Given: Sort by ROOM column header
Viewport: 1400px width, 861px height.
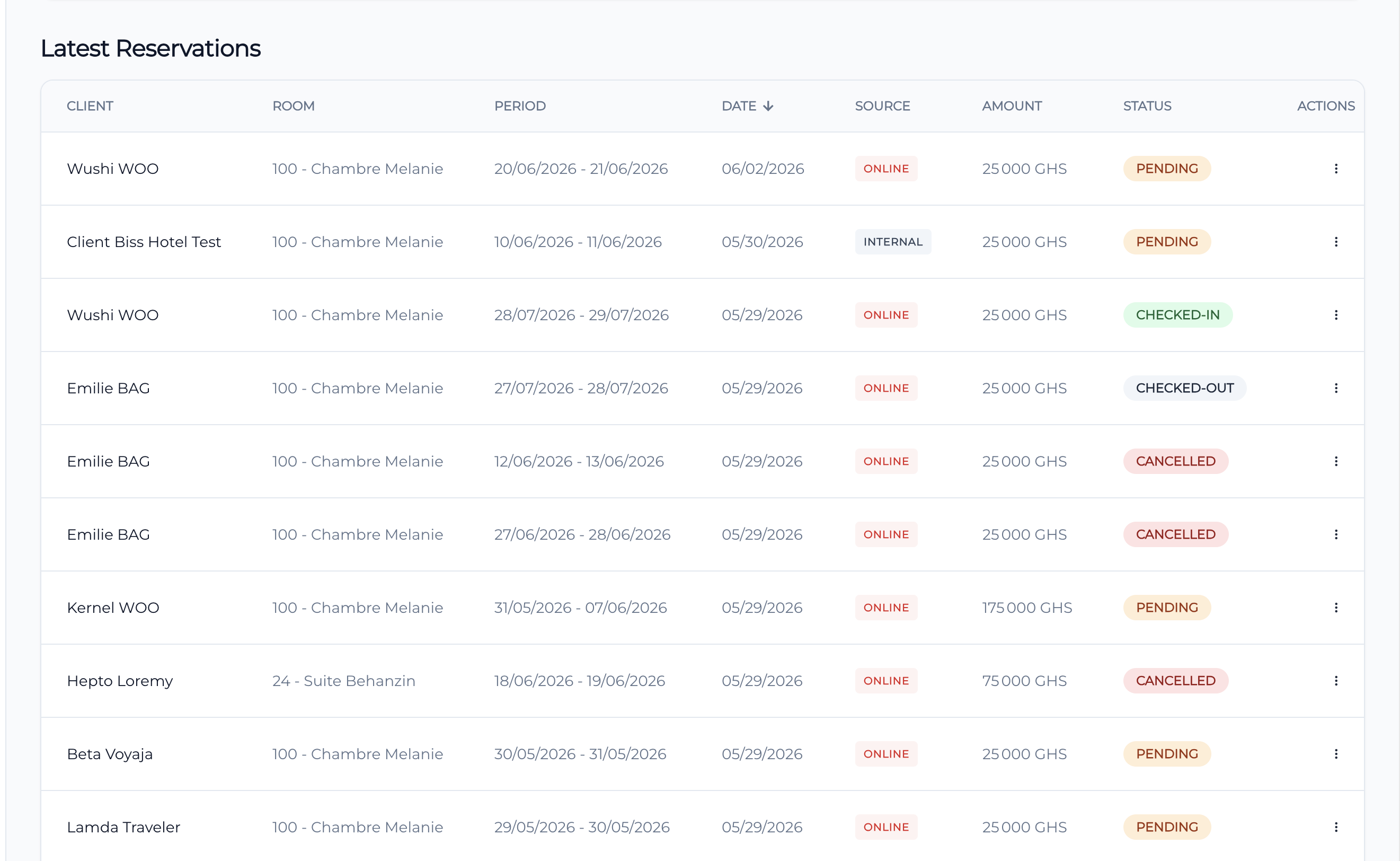Looking at the screenshot, I should click(293, 106).
